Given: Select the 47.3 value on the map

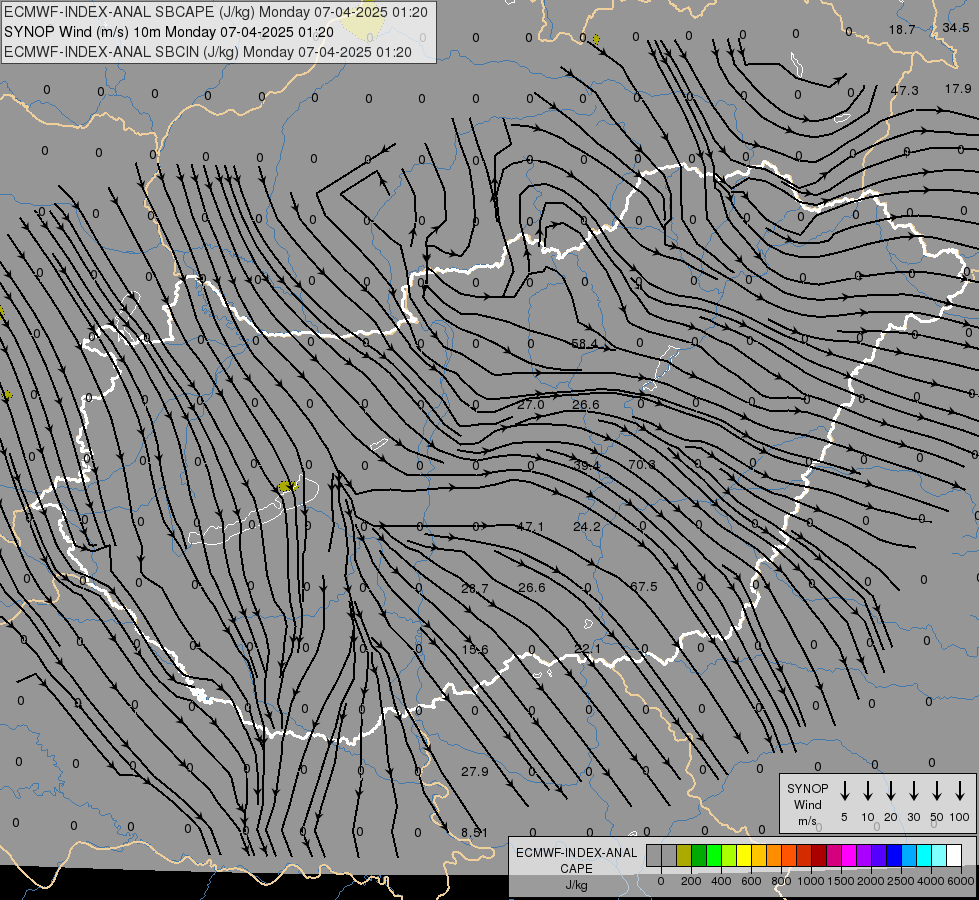Looking at the screenshot, I should 904,90.
